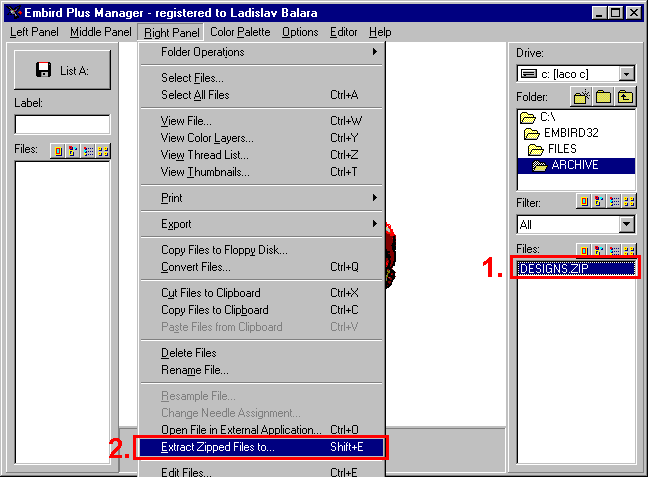Click tree-style view icon above left Files list
Screen dimensions: 648x477
pyautogui.click(x=73, y=151)
